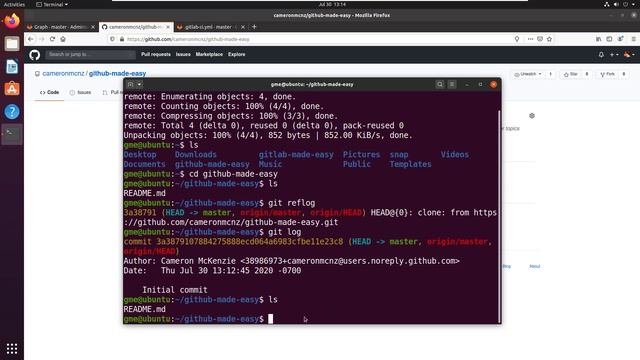640x360 pixels.
Task: Switch to the gitlab-ci.yml master tab
Action: (208, 27)
